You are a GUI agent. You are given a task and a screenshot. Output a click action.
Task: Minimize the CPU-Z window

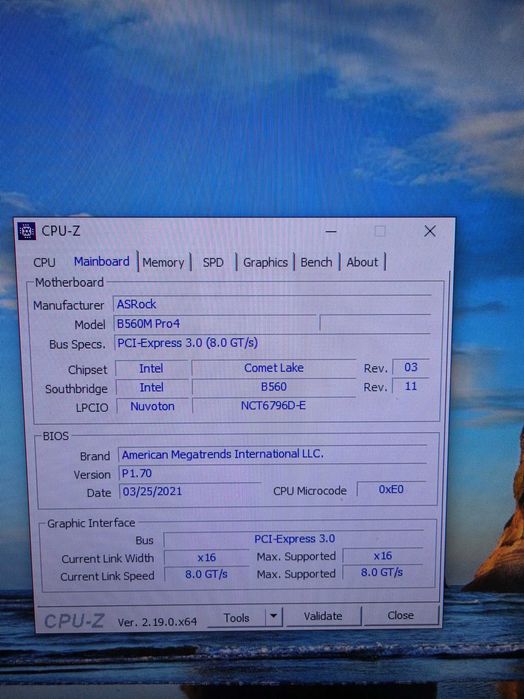click(331, 231)
